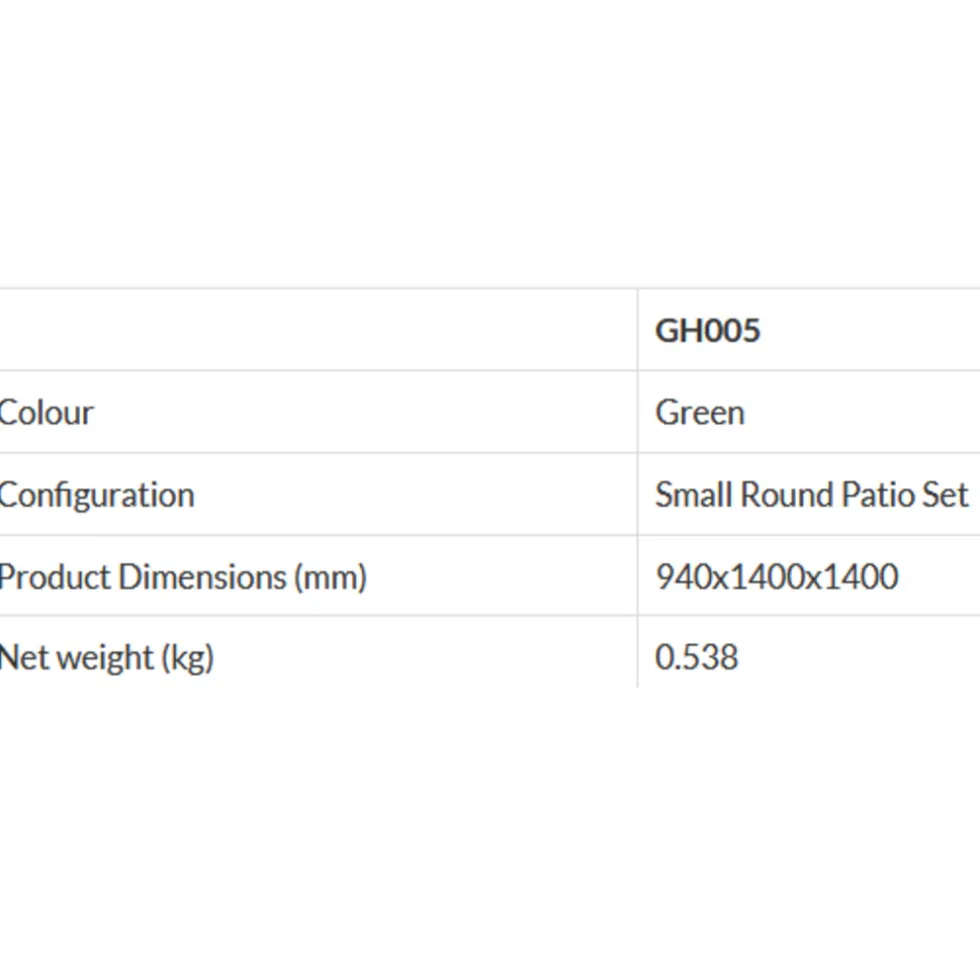Click the 940x1400x1400 dimensions value
The image size is (980, 980).
tap(776, 577)
